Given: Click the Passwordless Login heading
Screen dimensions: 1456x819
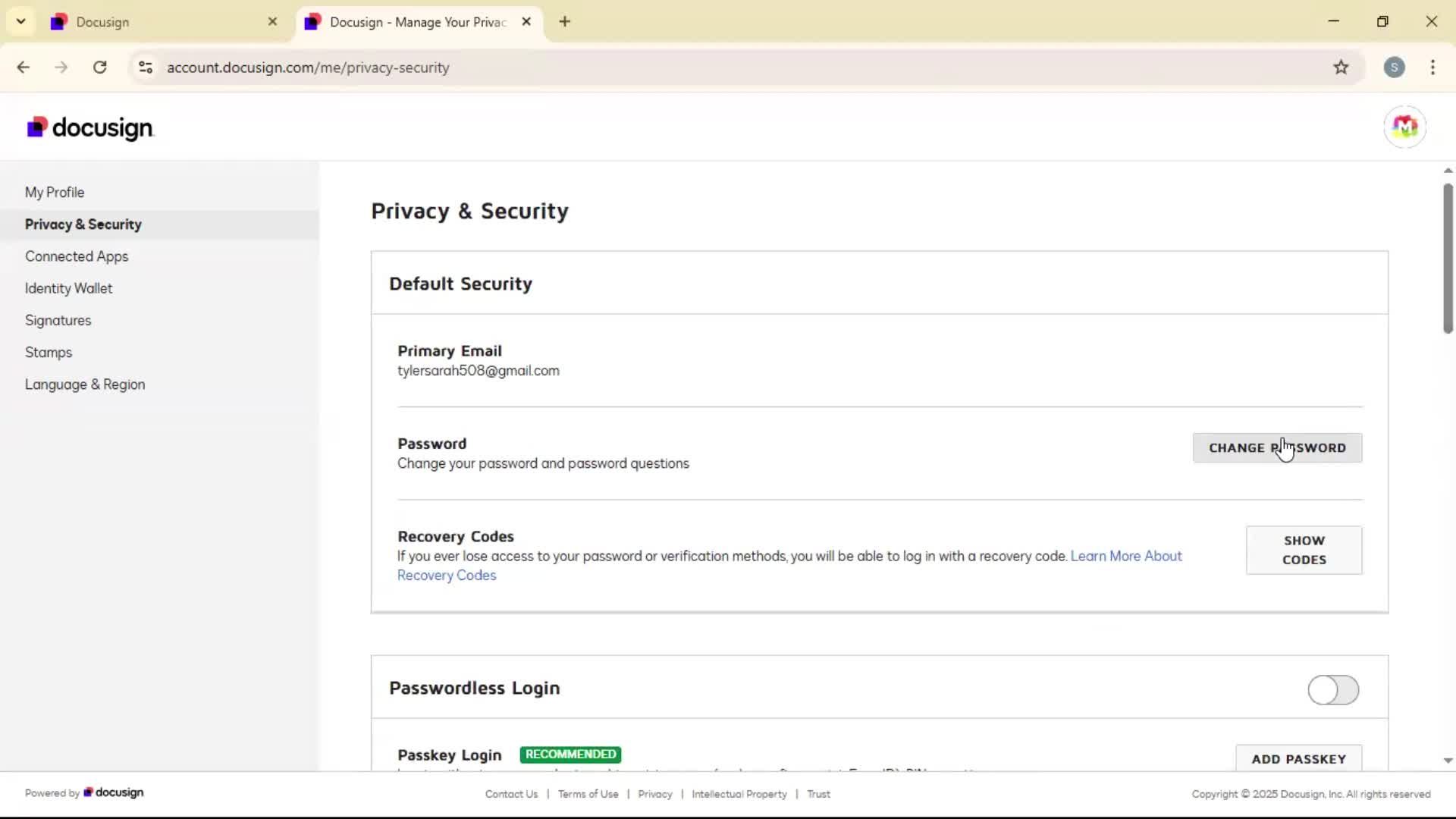Looking at the screenshot, I should click(x=475, y=688).
